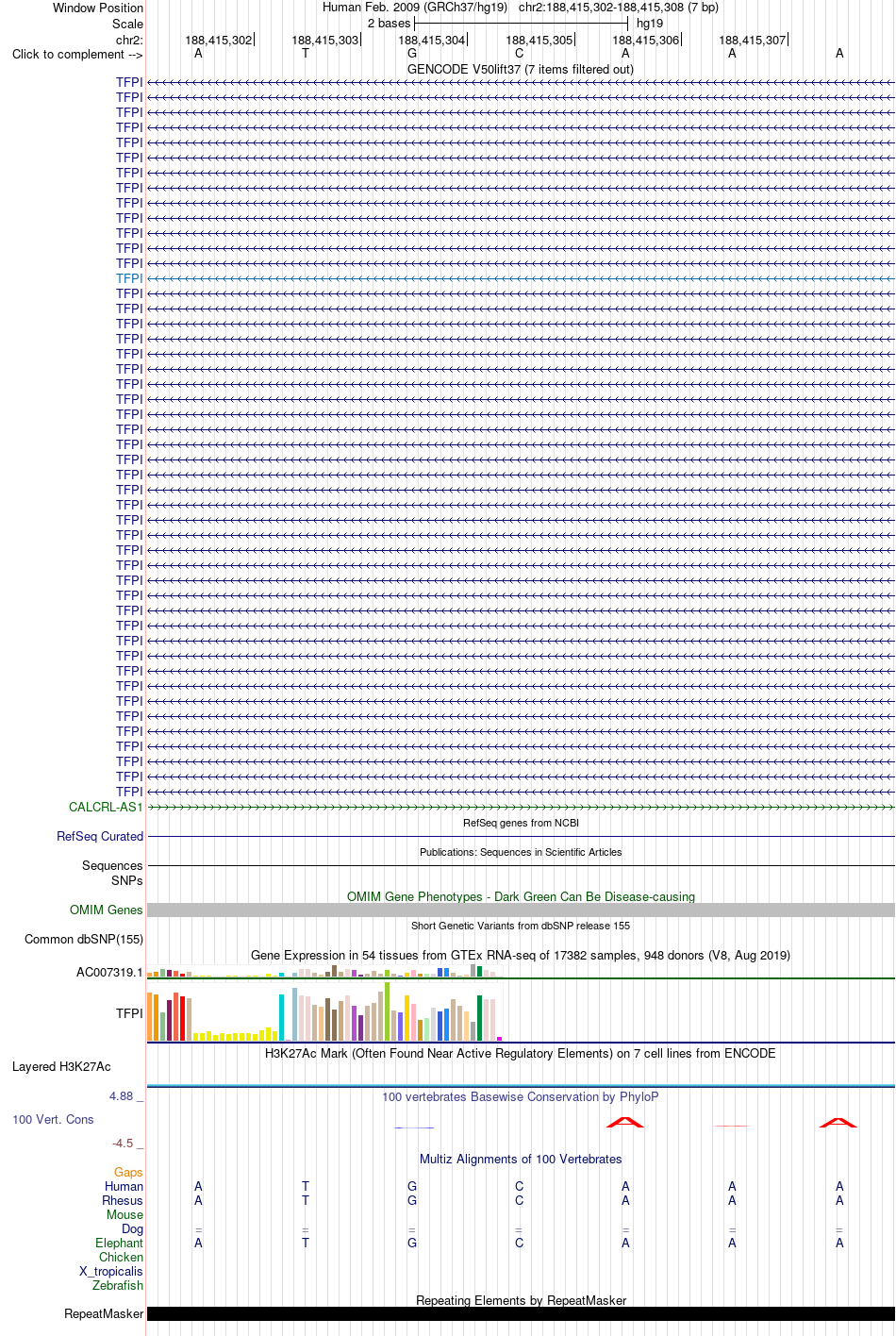
Task: Click TFPI label next to GTEx bar chart
Action: coord(129,1013)
